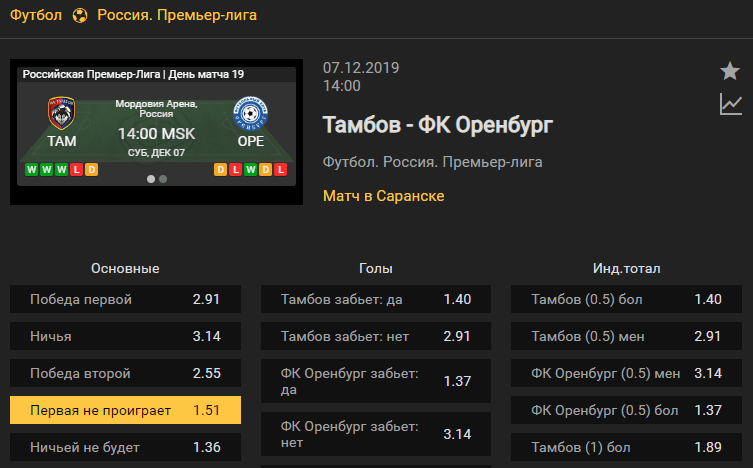Add match to favorites with star icon

click(x=729, y=71)
